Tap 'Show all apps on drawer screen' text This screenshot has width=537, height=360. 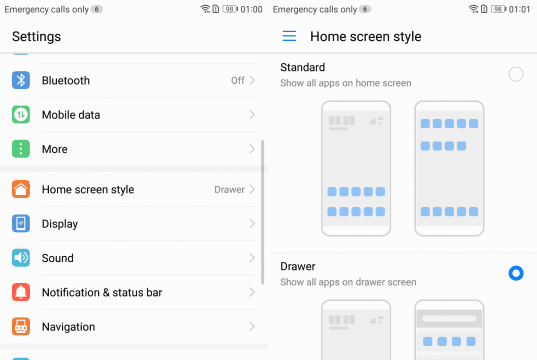(x=348, y=282)
